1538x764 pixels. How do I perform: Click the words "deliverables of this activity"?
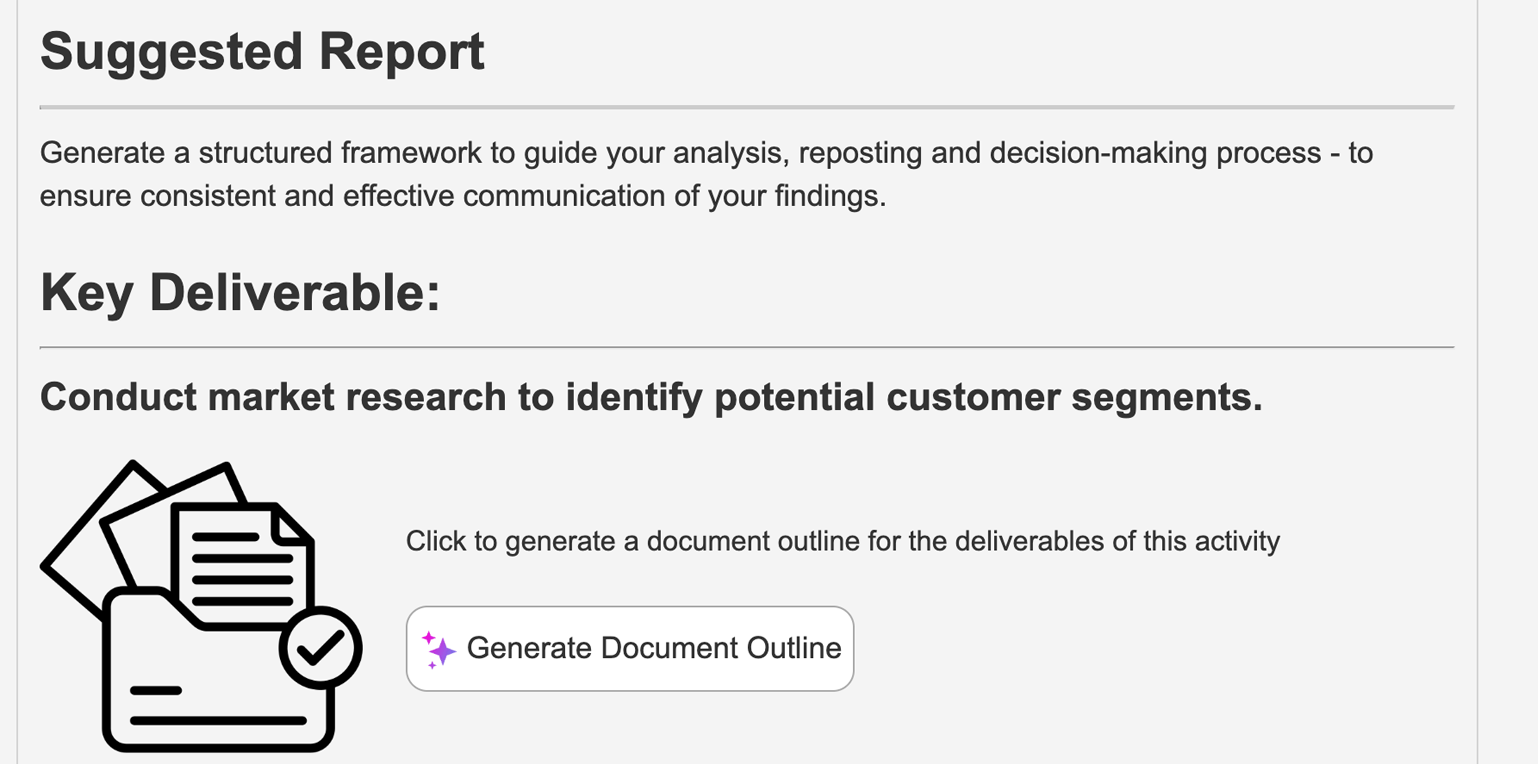[1117, 541]
